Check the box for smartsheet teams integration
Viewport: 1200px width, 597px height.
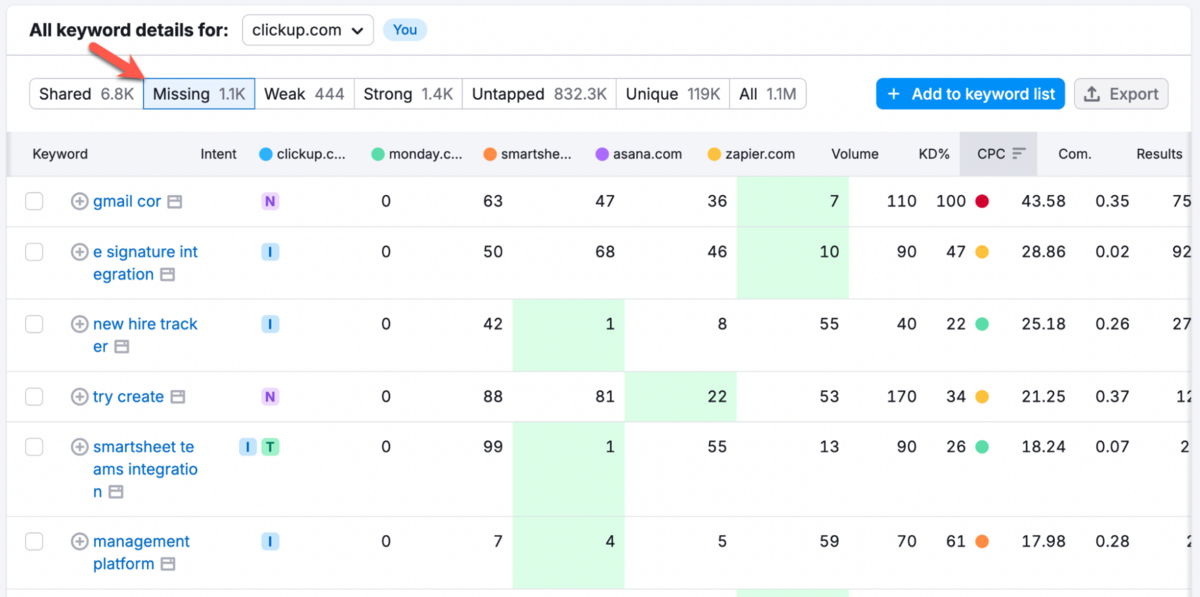pyautogui.click(x=34, y=447)
